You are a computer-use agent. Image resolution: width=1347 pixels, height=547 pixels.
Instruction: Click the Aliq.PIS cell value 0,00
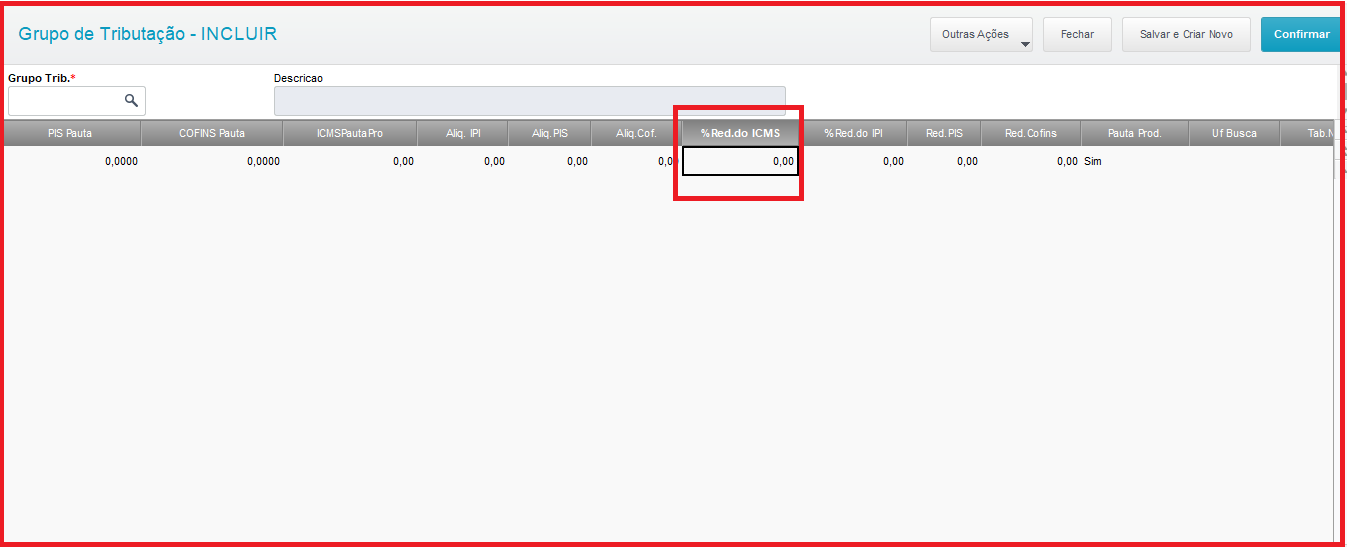577,161
